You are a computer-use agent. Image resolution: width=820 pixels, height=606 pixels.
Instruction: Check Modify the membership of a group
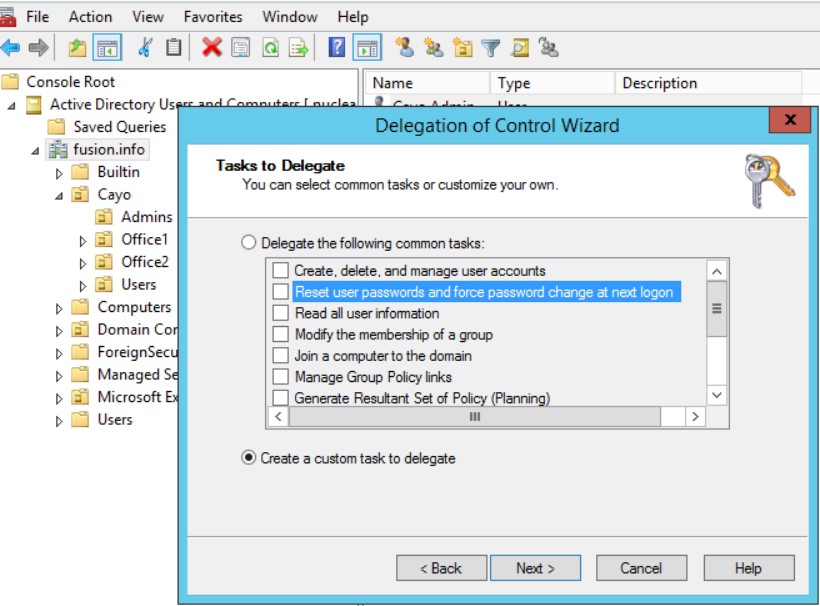pyautogui.click(x=281, y=334)
